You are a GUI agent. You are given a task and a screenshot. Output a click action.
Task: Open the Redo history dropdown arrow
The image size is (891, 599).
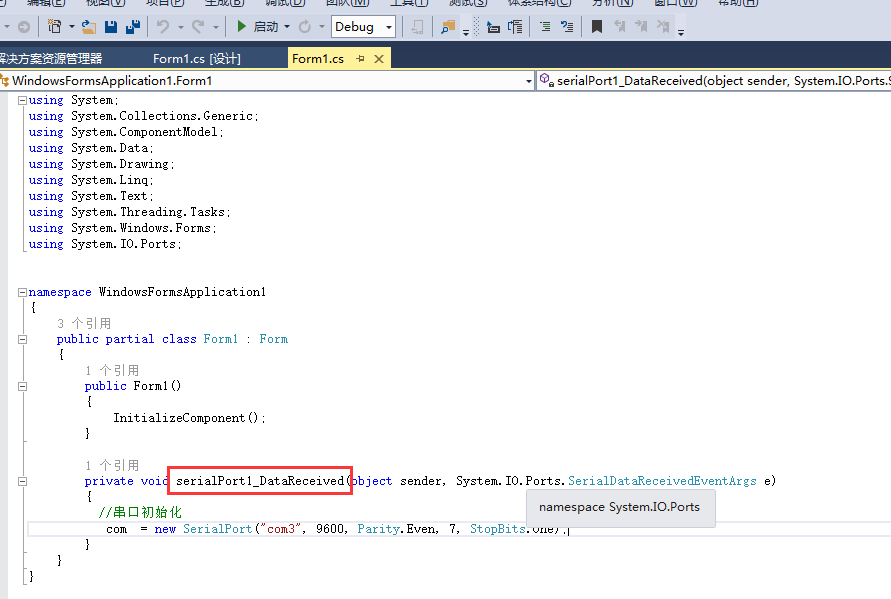[x=215, y=27]
